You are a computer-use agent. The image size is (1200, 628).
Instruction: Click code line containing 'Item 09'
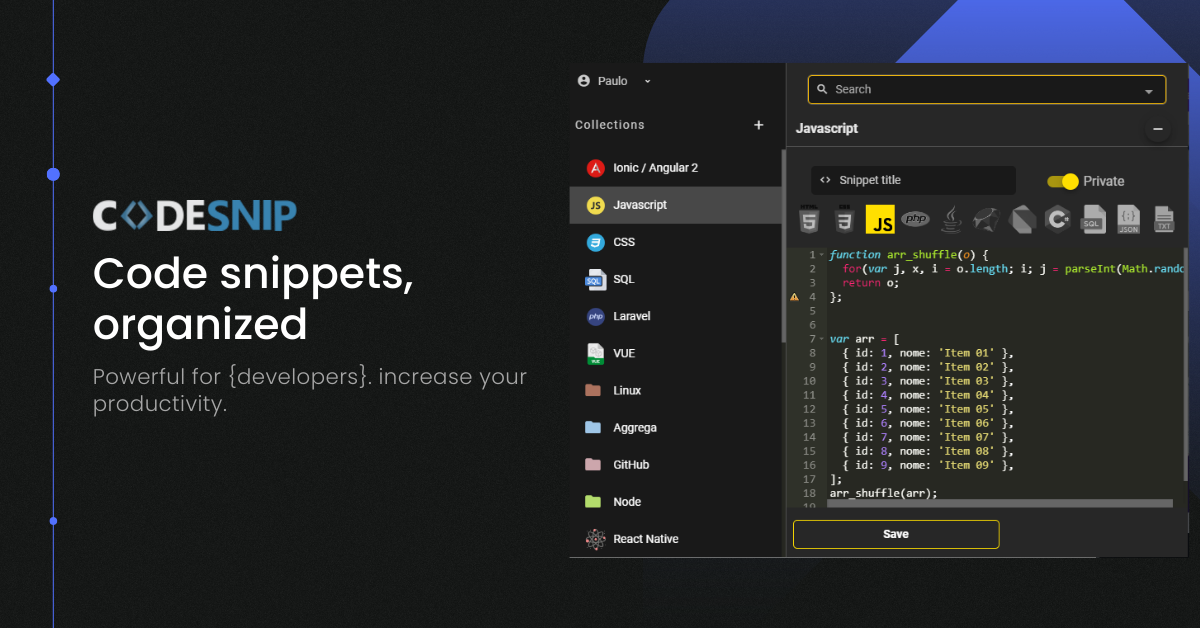pos(928,465)
